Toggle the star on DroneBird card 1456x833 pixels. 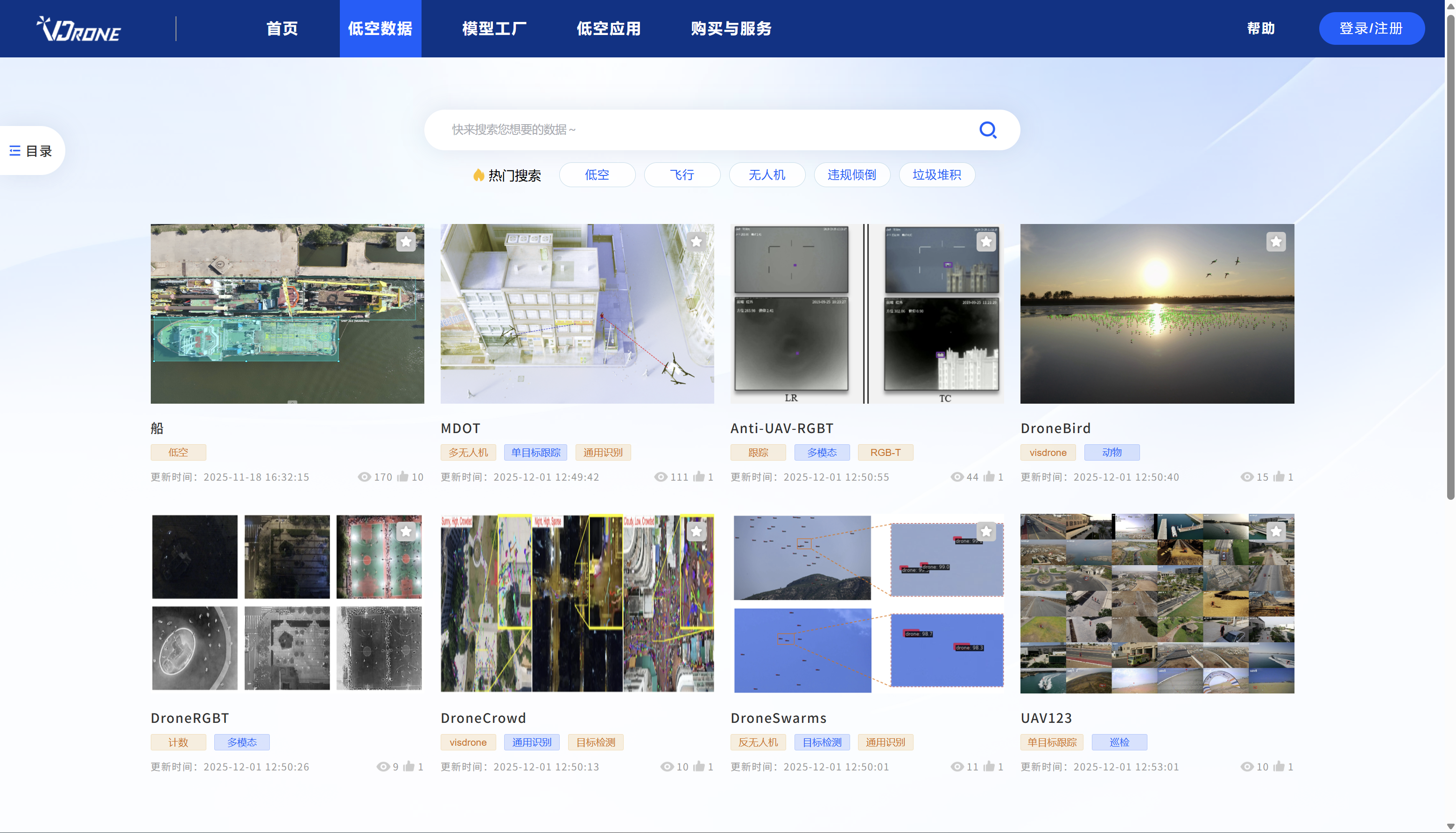tap(1276, 241)
